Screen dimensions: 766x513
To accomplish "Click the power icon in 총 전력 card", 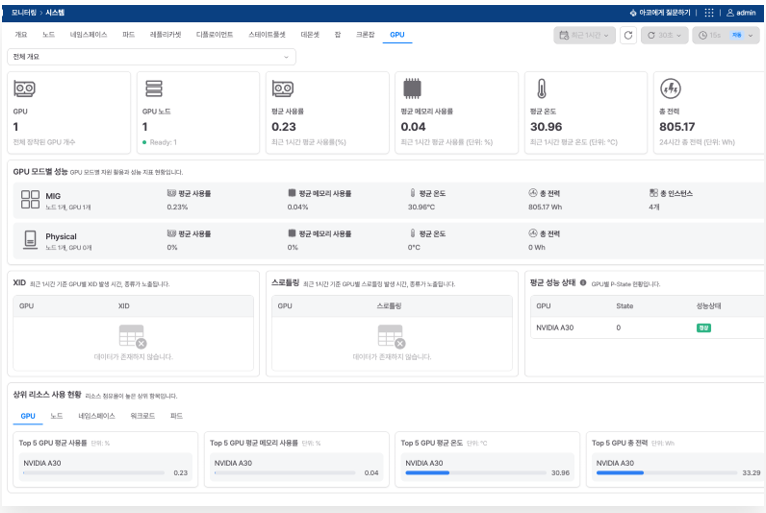I will point(670,88).
